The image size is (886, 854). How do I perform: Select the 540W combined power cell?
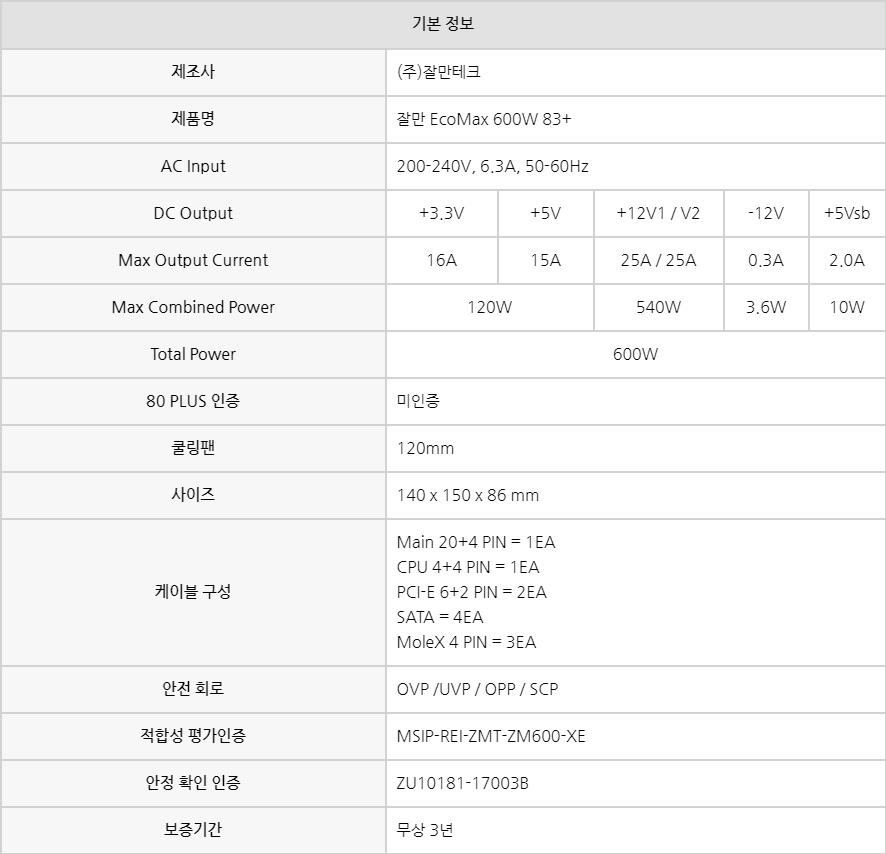658,307
